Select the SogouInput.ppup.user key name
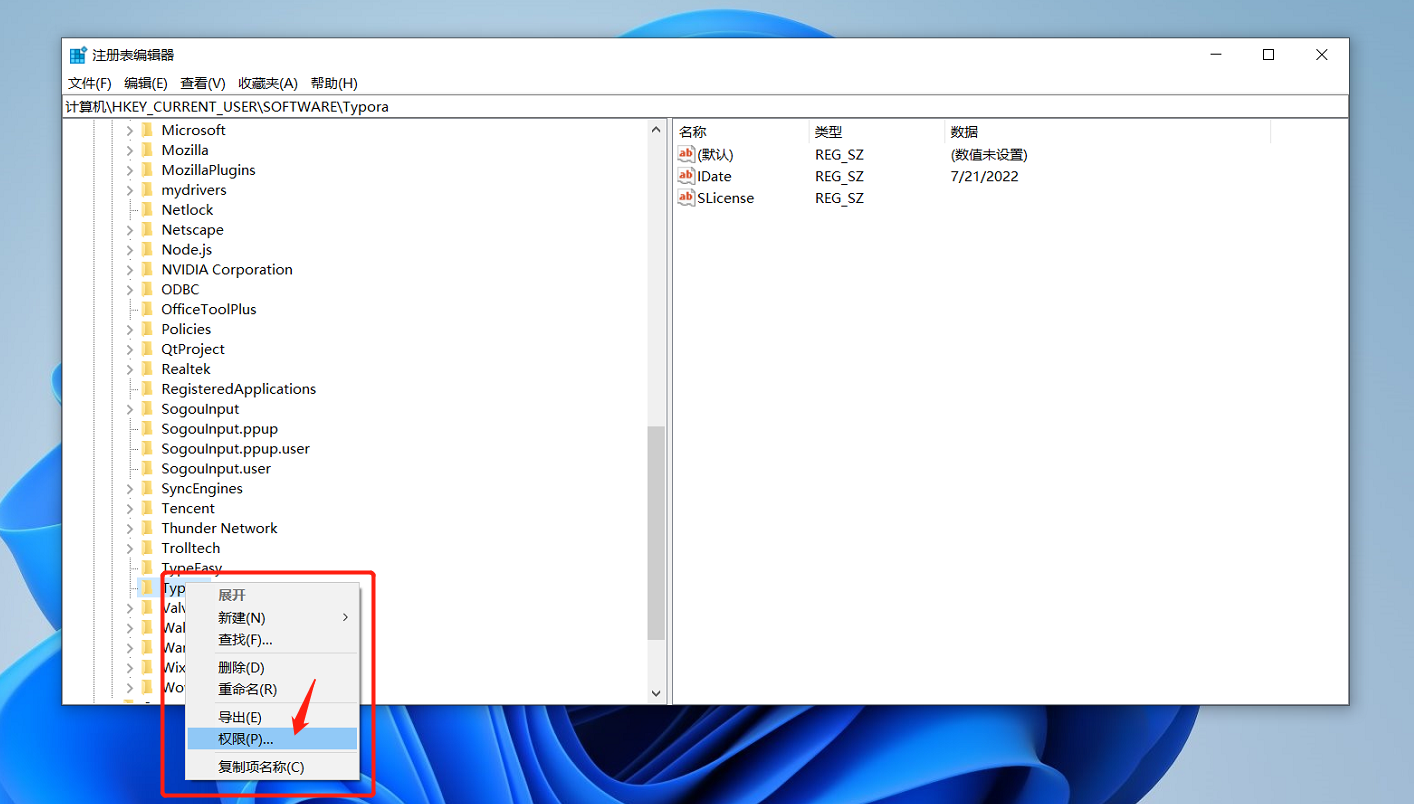 (x=236, y=449)
